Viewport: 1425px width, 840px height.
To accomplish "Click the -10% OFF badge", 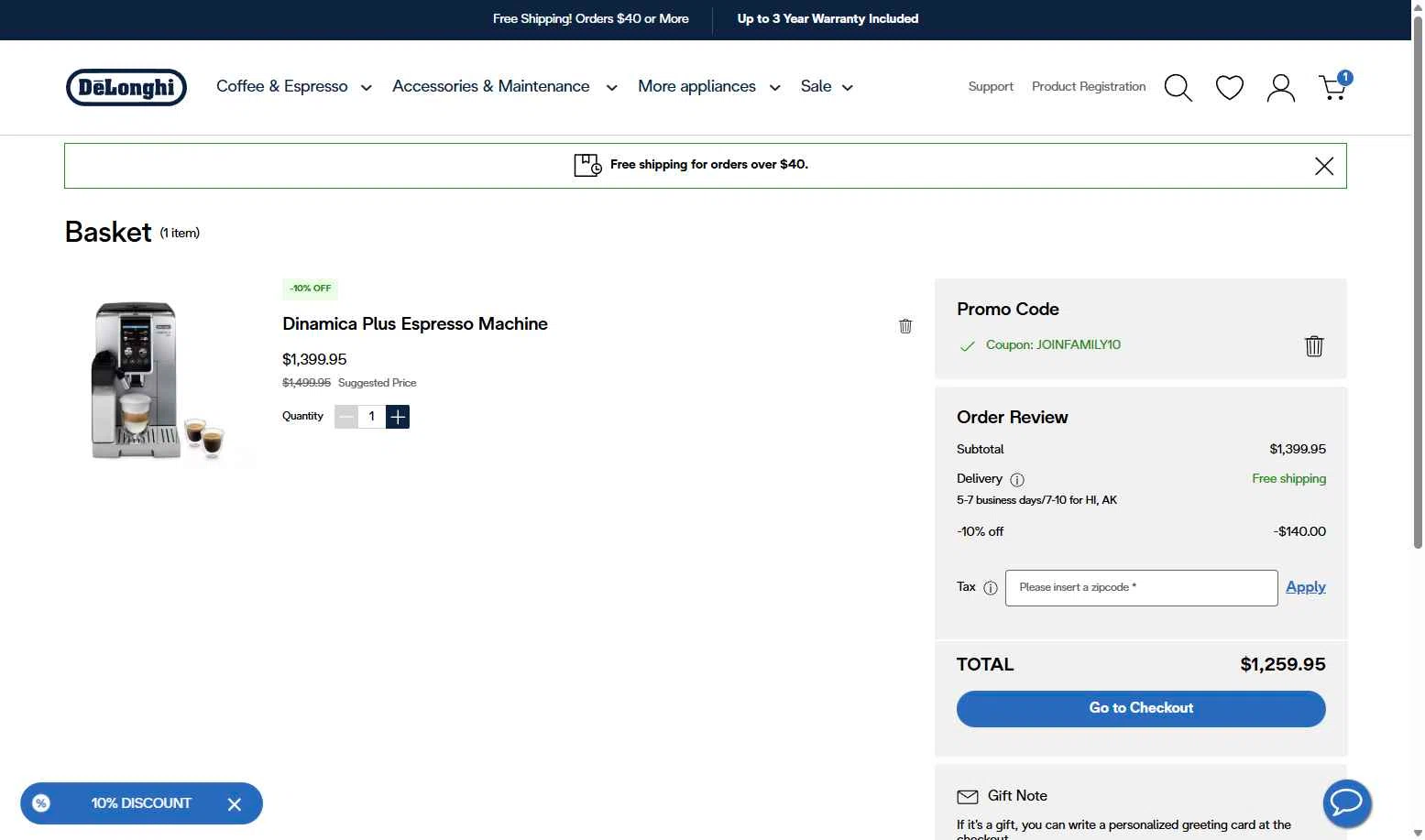I will click(310, 289).
